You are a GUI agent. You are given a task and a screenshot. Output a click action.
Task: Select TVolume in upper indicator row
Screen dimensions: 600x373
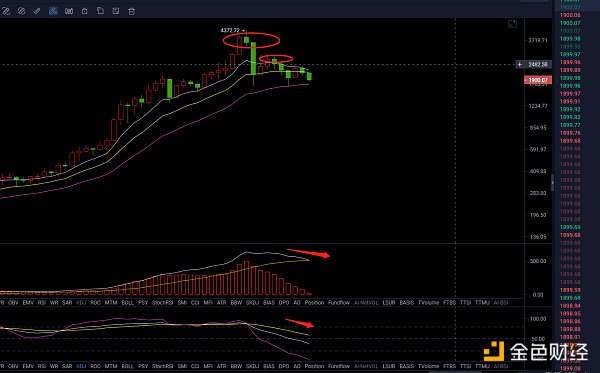(429, 303)
